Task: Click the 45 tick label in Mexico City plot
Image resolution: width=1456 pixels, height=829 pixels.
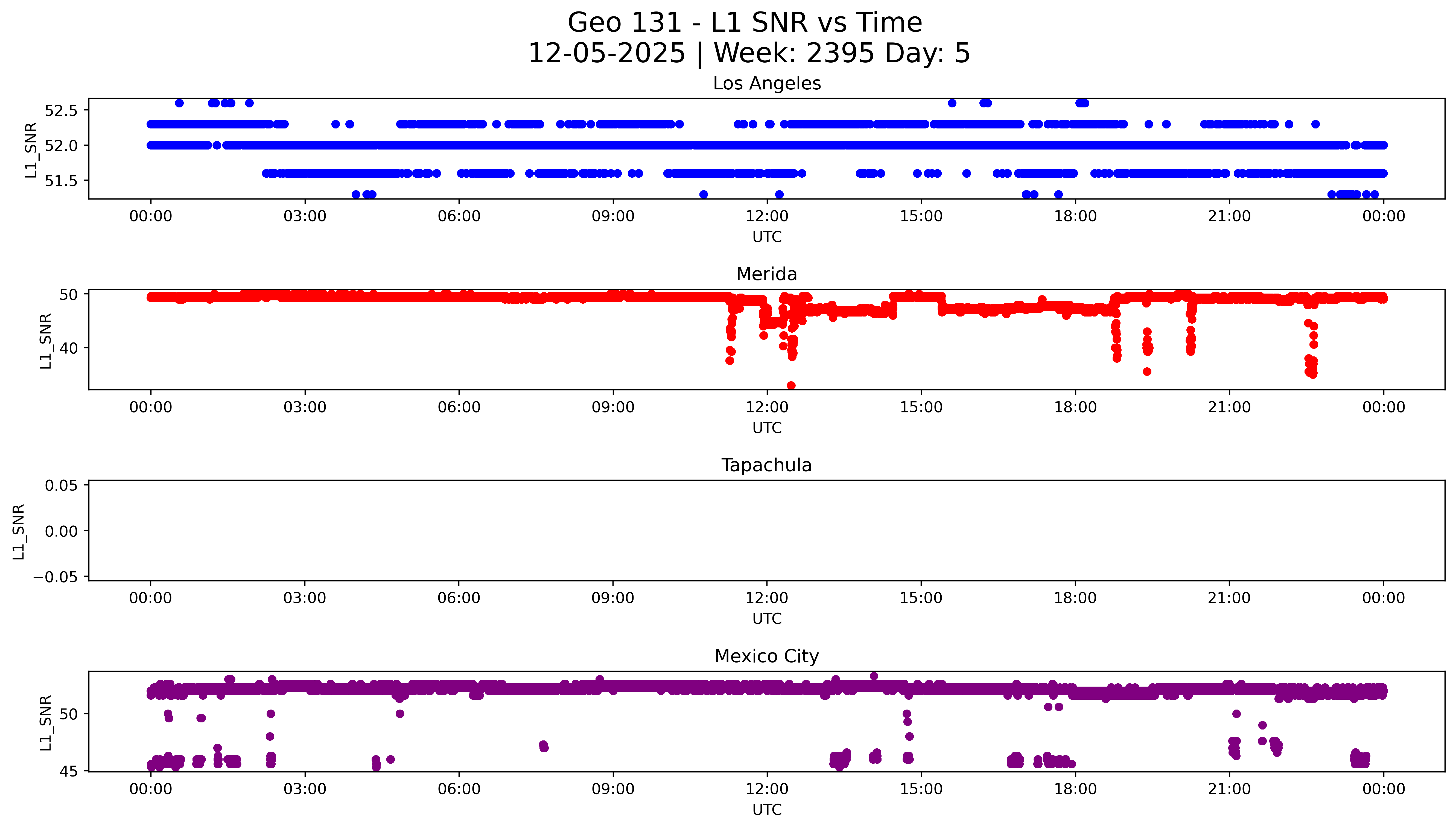Action: point(68,772)
